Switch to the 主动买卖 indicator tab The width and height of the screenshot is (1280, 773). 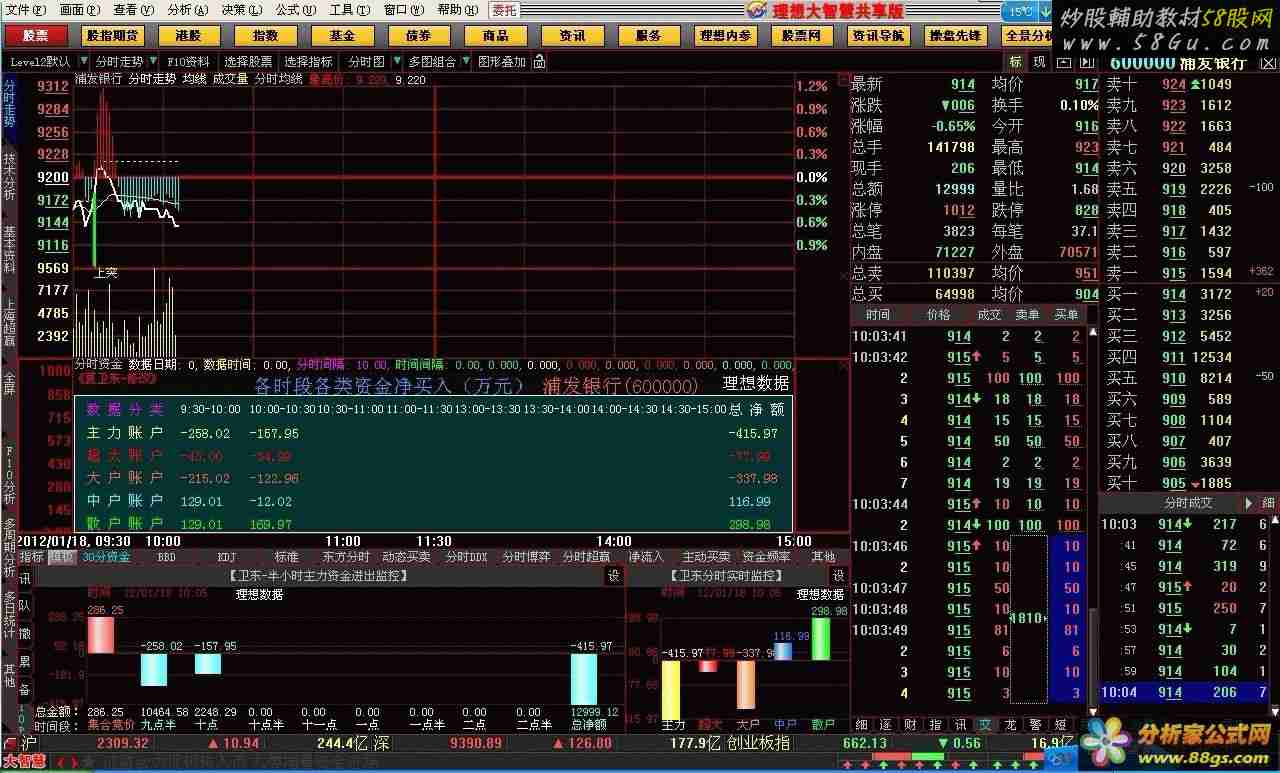coord(706,557)
